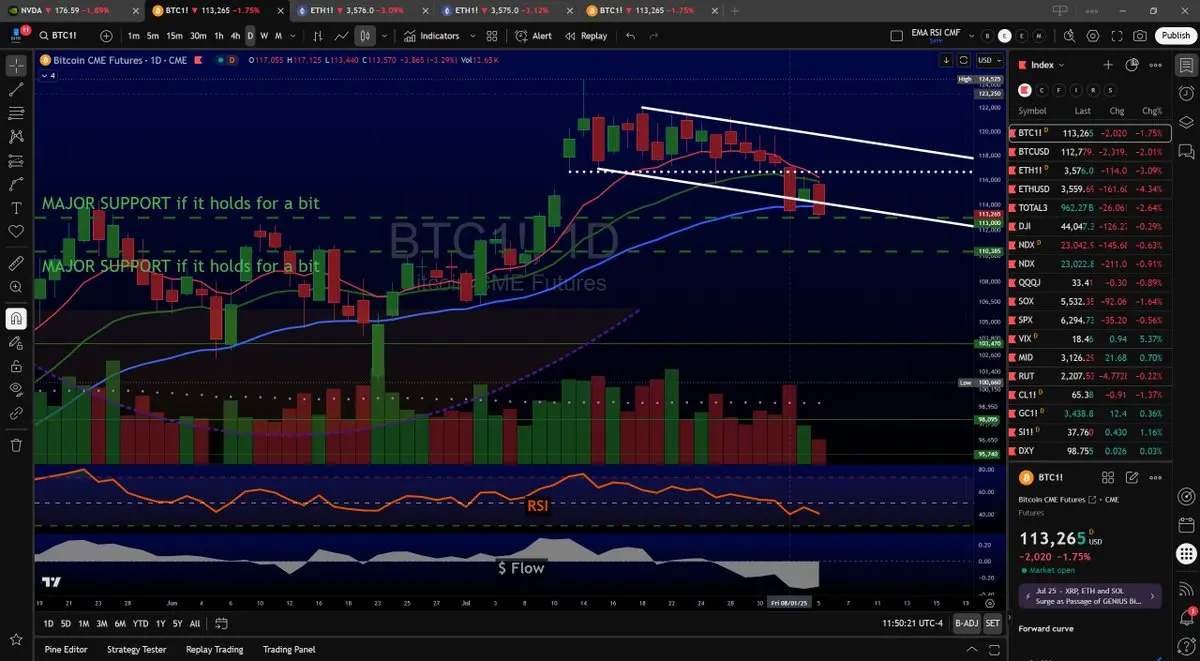Image resolution: width=1200 pixels, height=661 pixels.
Task: Open the Fibonacci retracement tools
Action: [x=16, y=113]
